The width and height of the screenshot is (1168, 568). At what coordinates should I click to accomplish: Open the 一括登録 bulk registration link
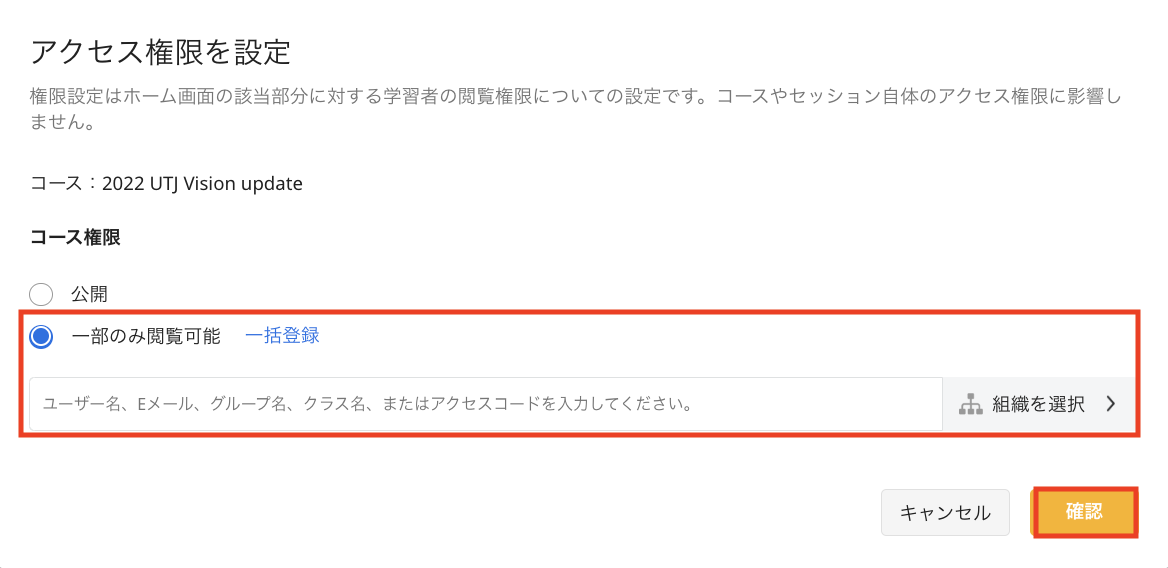282,336
